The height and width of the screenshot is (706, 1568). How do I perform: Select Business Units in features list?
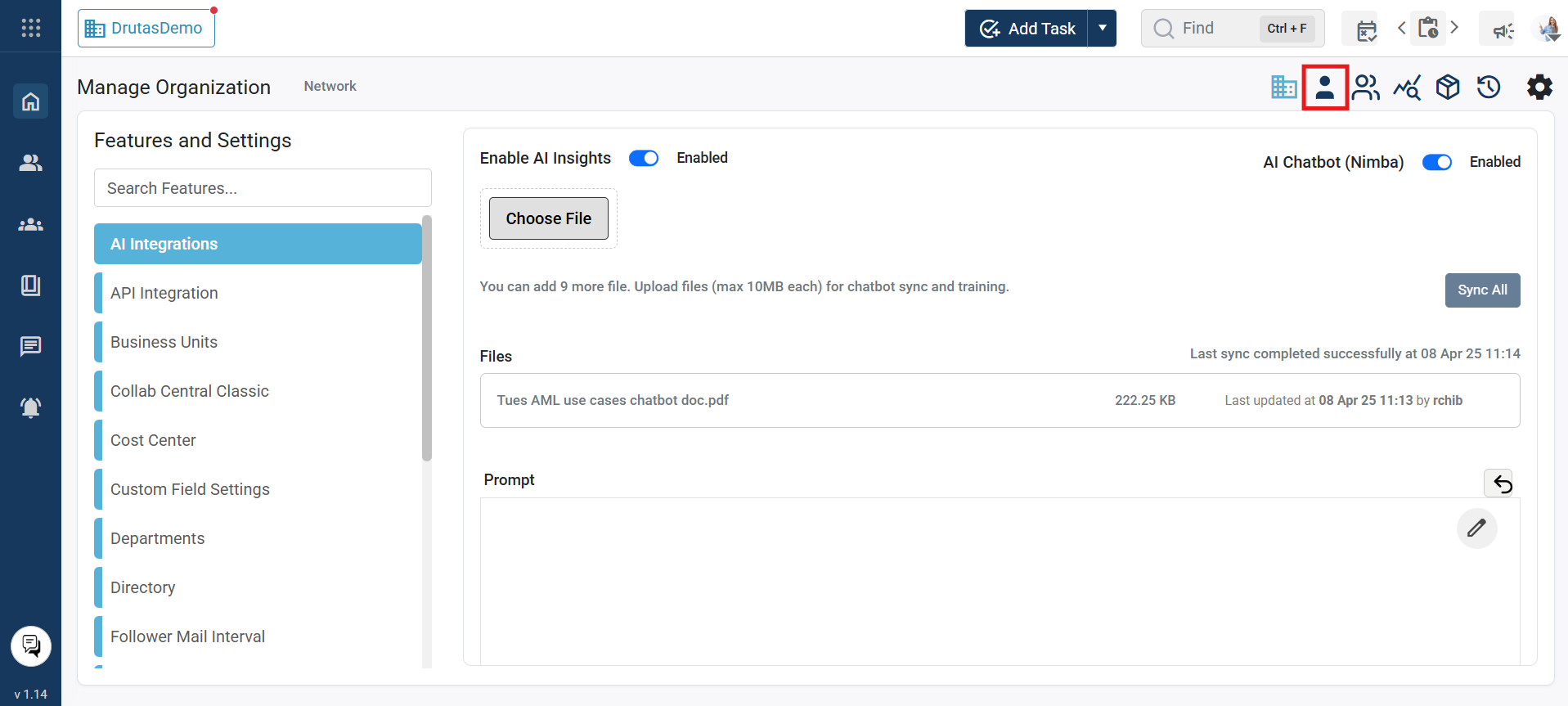coord(164,342)
